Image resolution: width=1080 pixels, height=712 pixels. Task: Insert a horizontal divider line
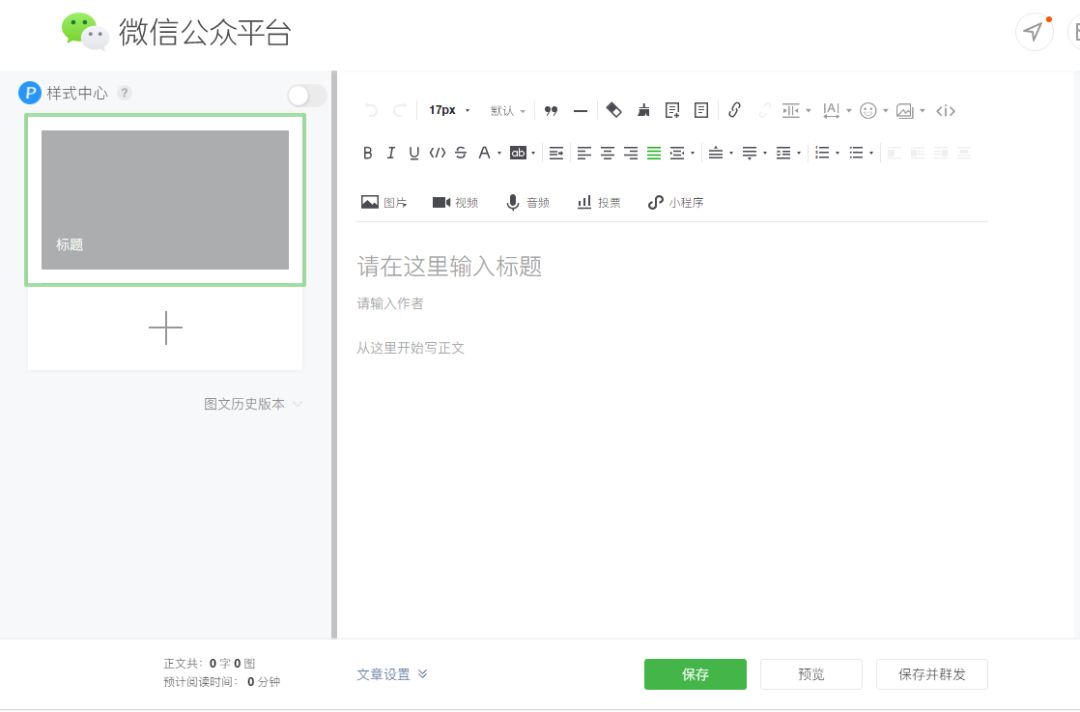coord(581,111)
